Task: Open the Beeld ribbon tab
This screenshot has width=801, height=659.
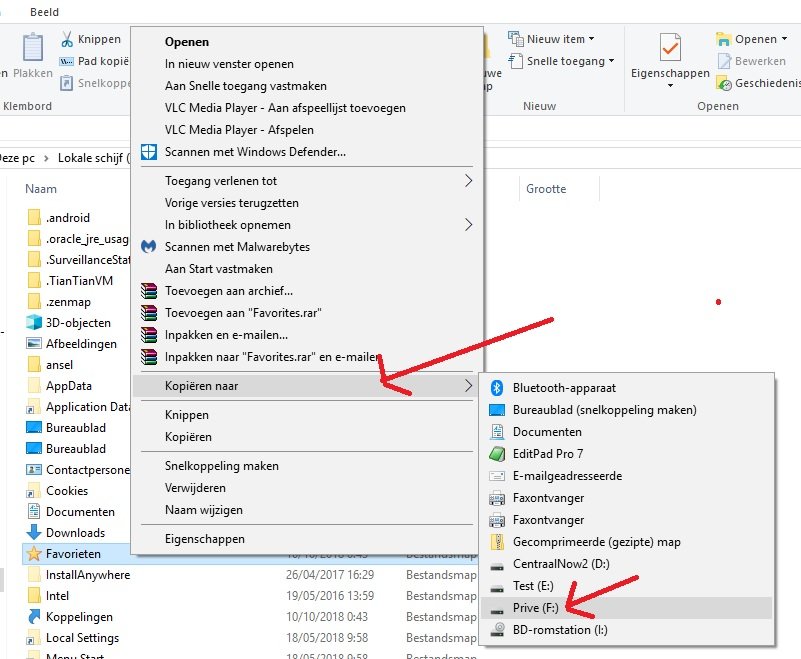Action: 44,12
